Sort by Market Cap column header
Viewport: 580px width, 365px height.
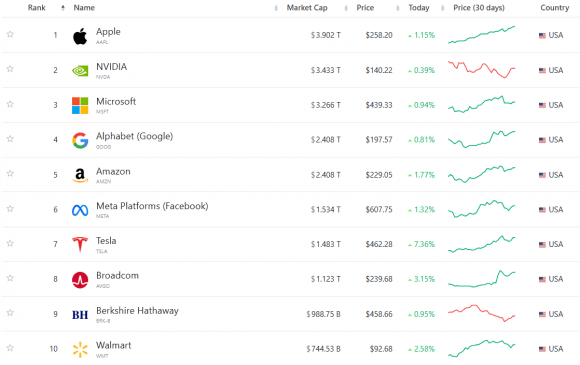307,8
